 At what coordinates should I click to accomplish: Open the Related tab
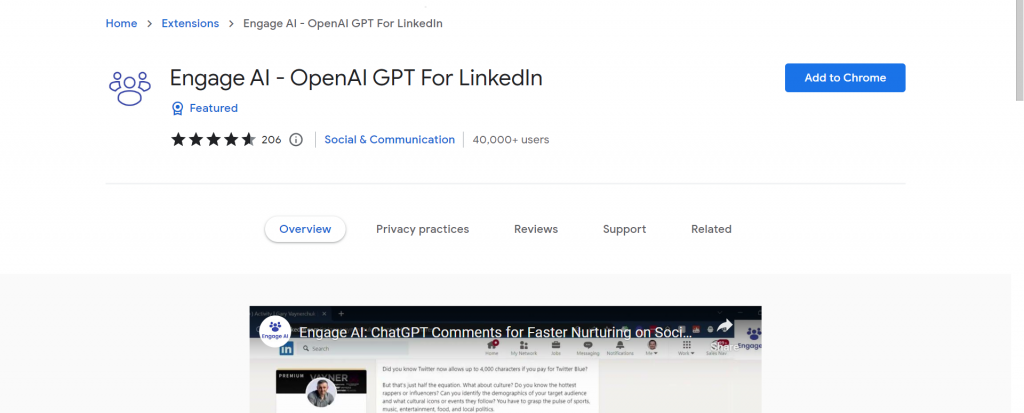click(x=711, y=229)
